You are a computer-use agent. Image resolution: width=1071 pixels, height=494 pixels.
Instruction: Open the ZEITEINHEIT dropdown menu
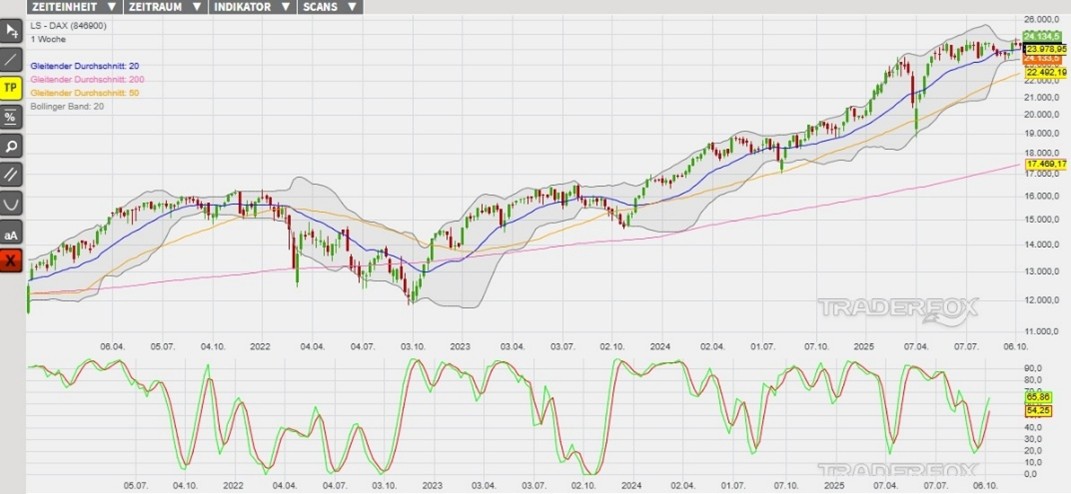point(73,6)
